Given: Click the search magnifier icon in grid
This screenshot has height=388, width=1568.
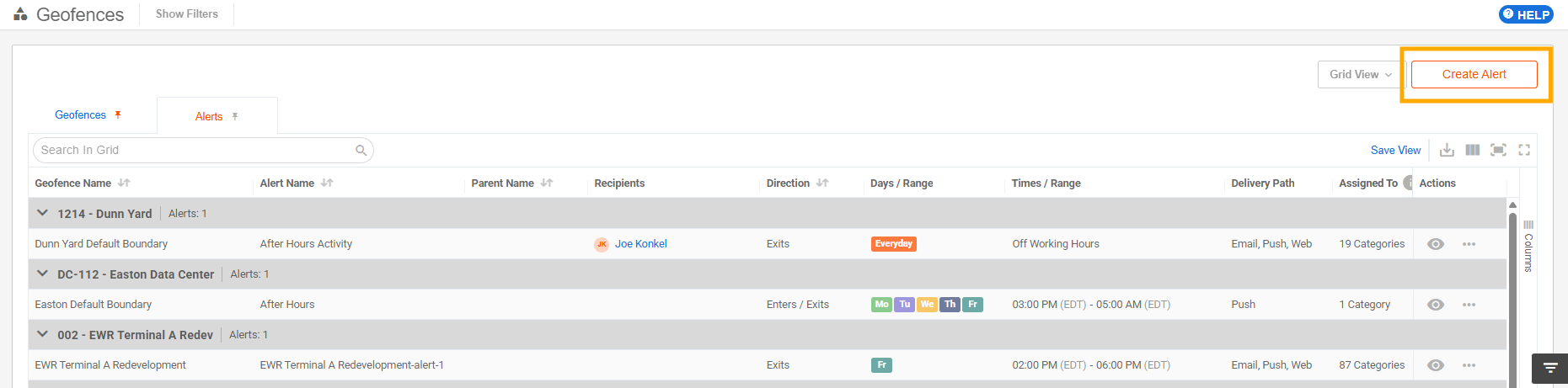Looking at the screenshot, I should coord(361,150).
